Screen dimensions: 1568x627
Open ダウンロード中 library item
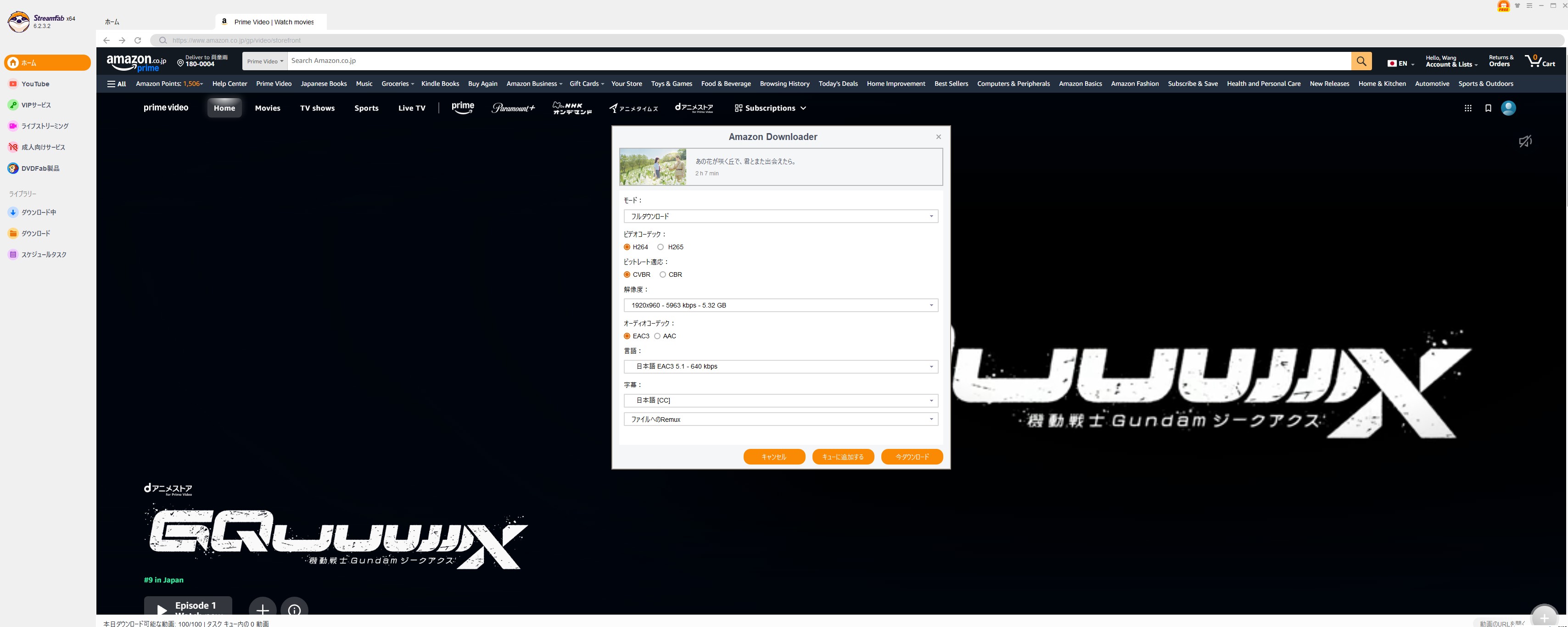coord(32,213)
